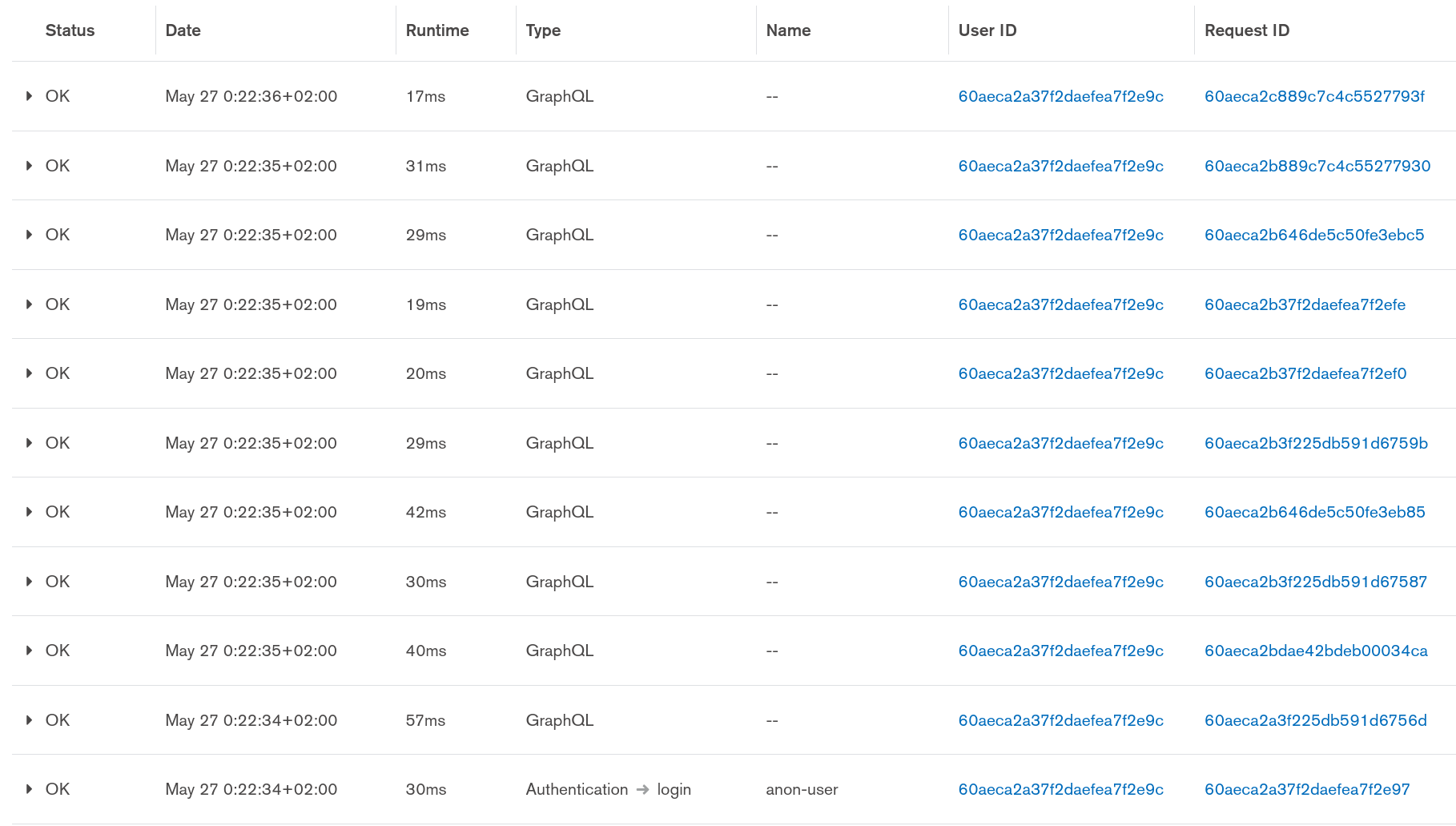Click User ID link in the login row
Screen dimensions: 1456x826
[1060, 789]
